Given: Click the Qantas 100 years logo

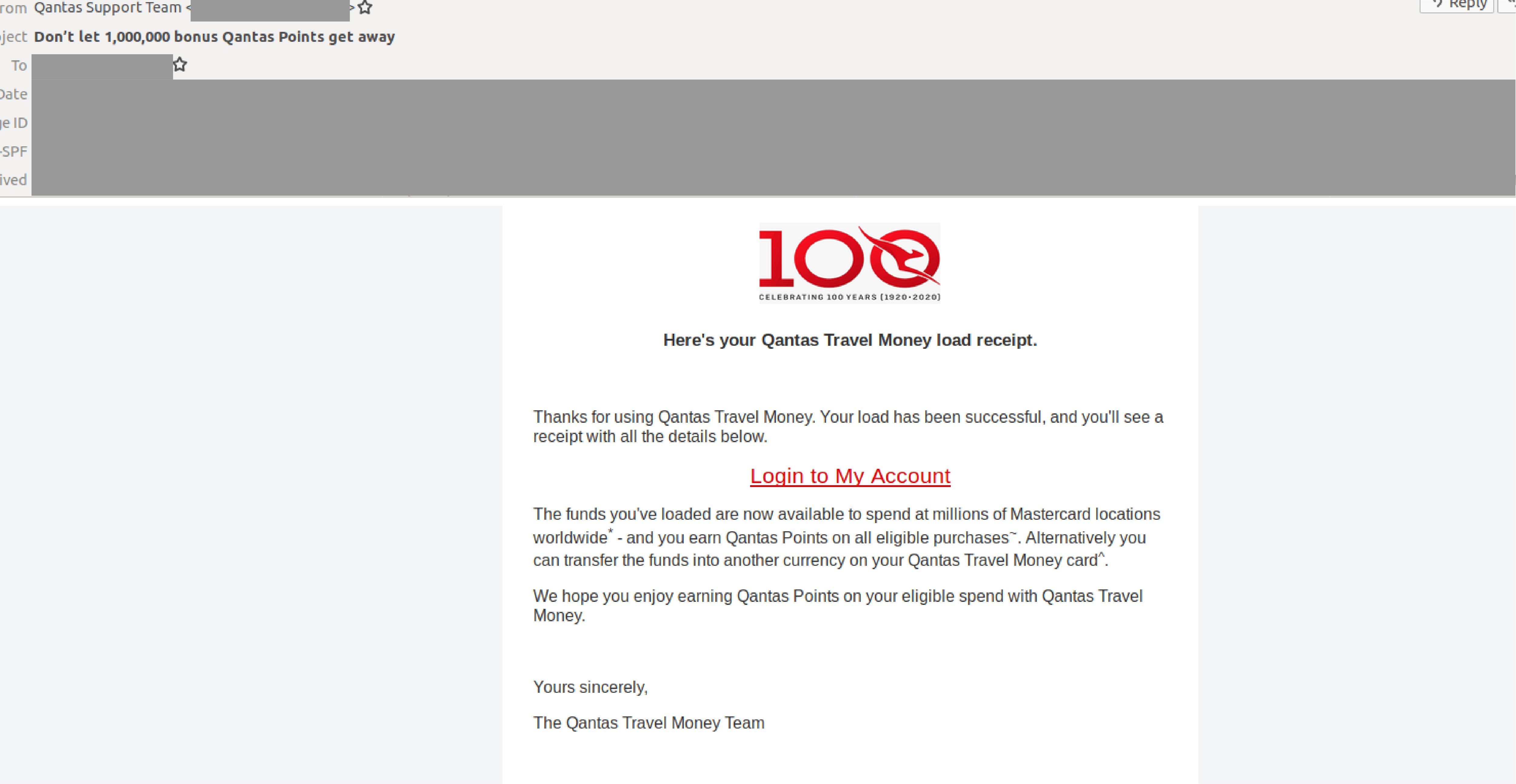Looking at the screenshot, I should [850, 262].
